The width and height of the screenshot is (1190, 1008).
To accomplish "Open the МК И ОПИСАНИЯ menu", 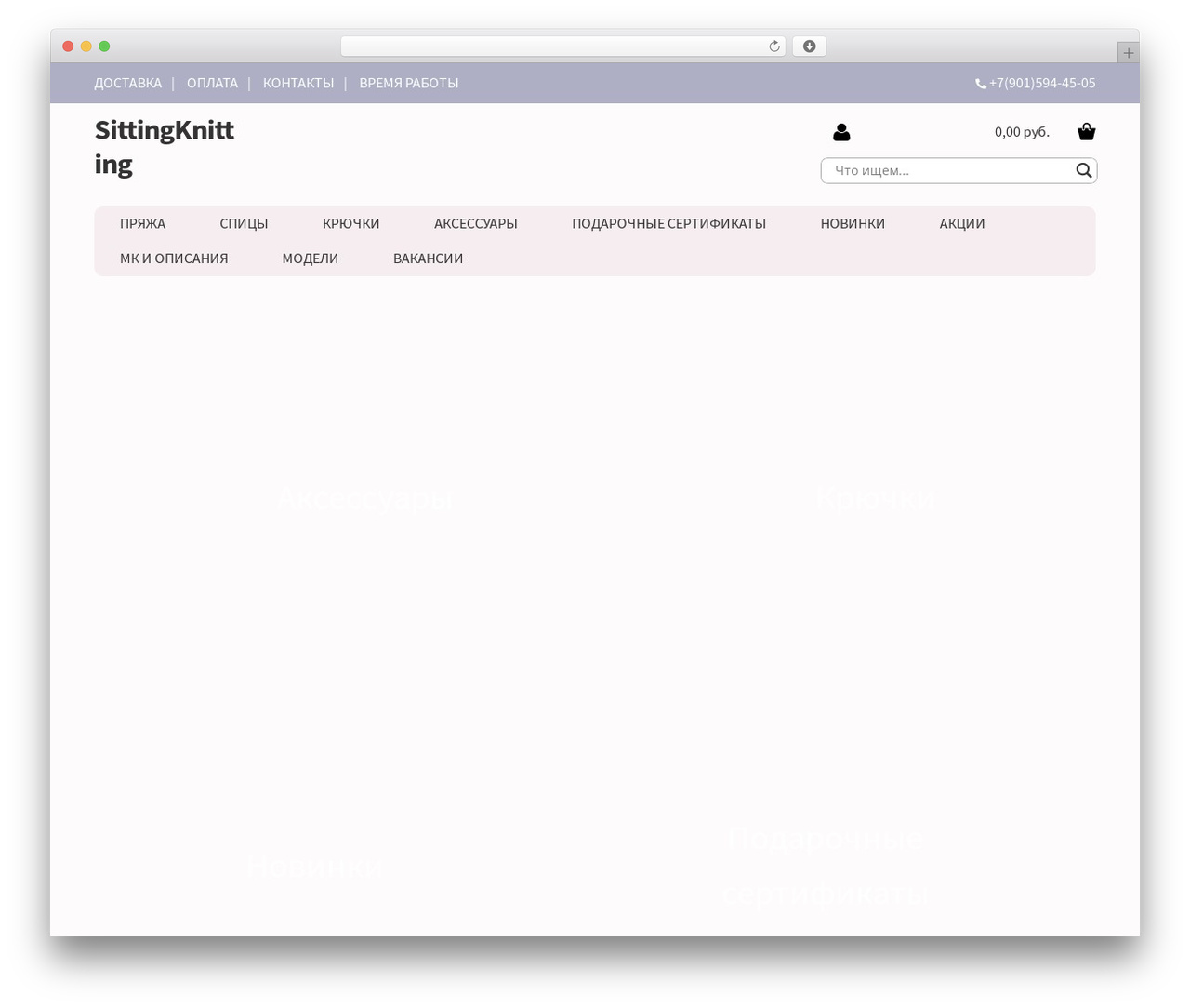I will [174, 259].
